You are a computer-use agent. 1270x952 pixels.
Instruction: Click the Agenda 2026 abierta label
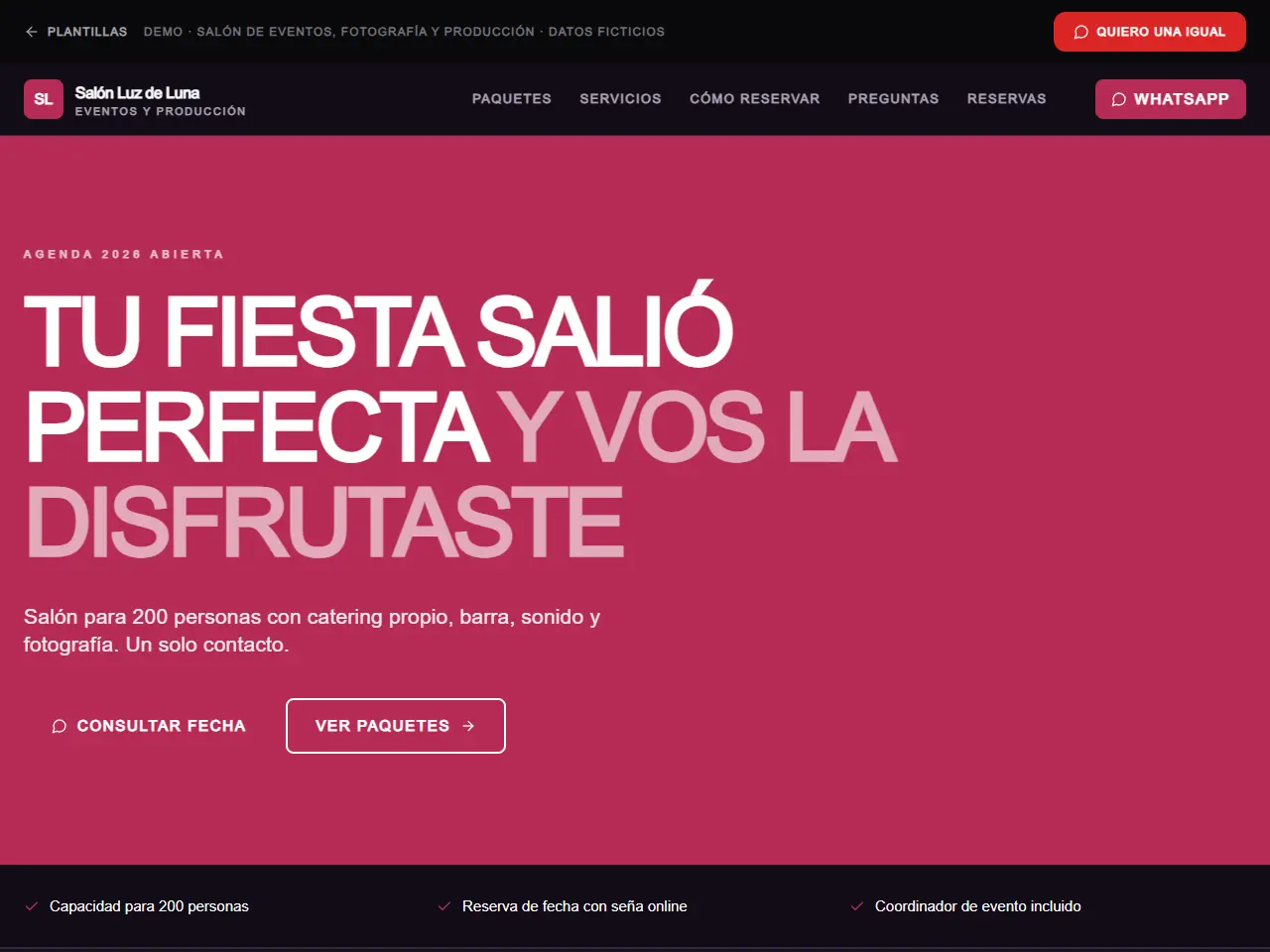click(124, 255)
